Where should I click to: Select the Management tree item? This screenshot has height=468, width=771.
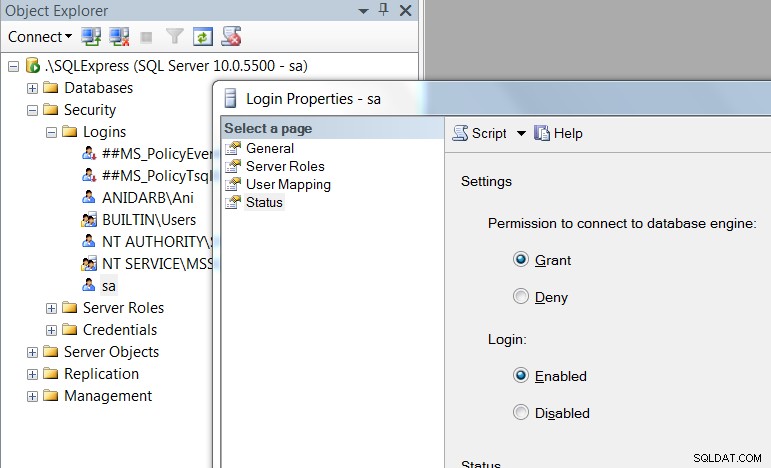pos(108,396)
